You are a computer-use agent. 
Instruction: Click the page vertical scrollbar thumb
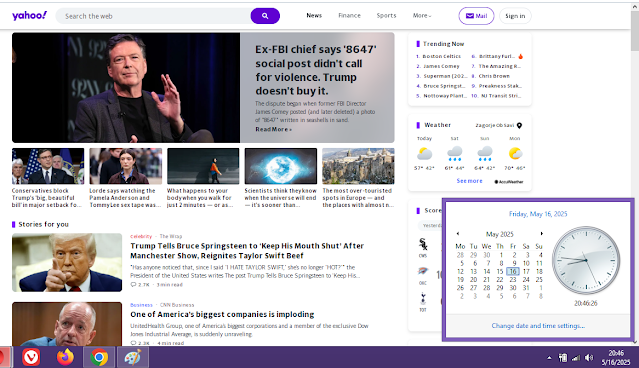coord(635,32)
